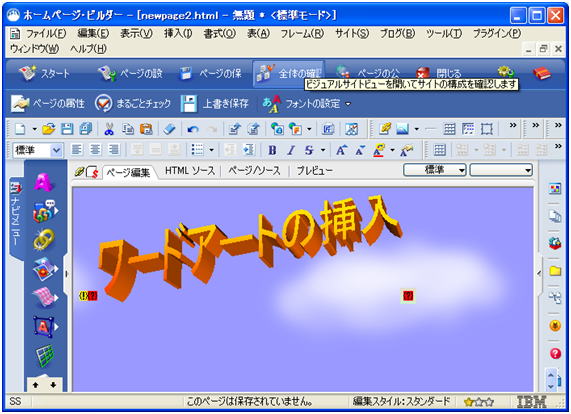This screenshot has height=414, width=571.
Task: Open the 挿入(I) menu
Action: coord(178,33)
